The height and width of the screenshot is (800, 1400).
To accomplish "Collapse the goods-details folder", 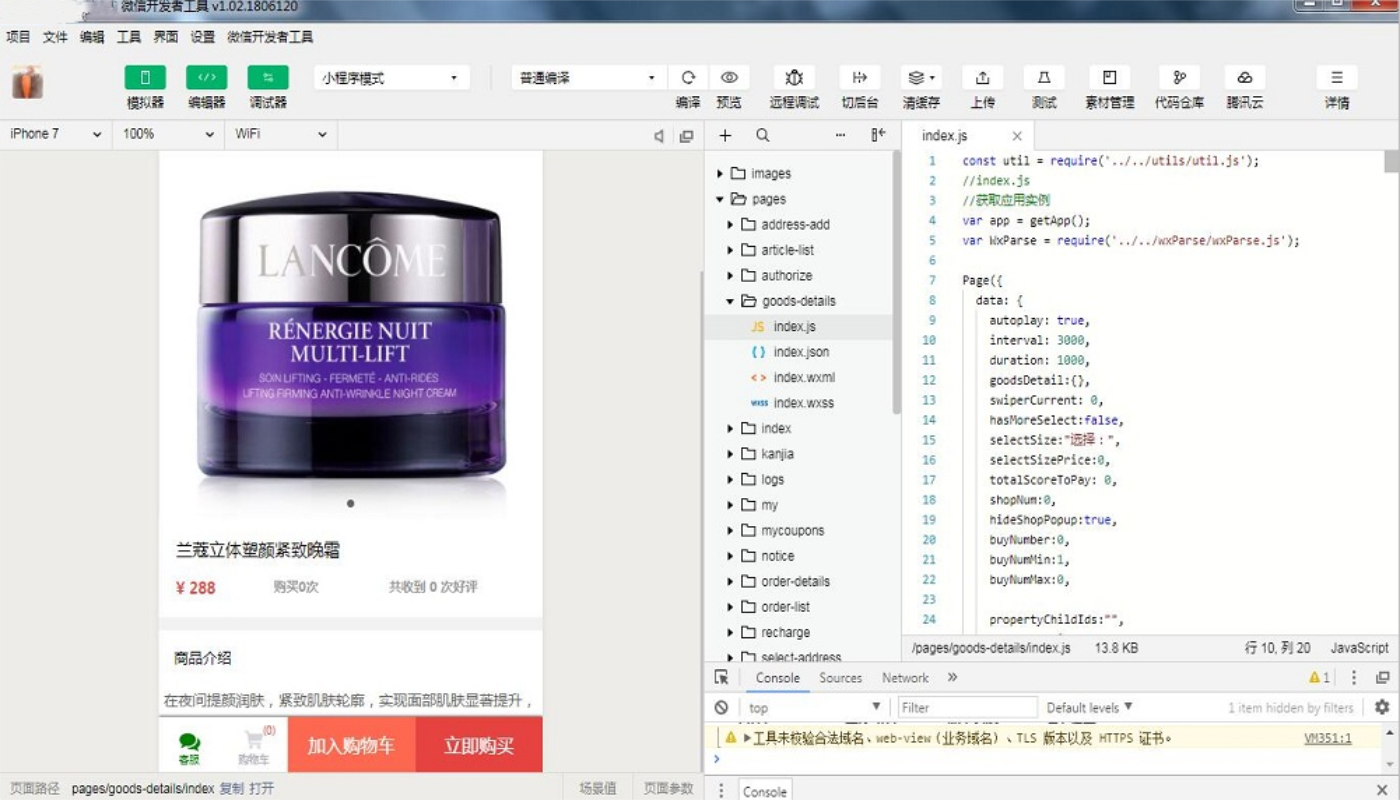I will 731,301.
